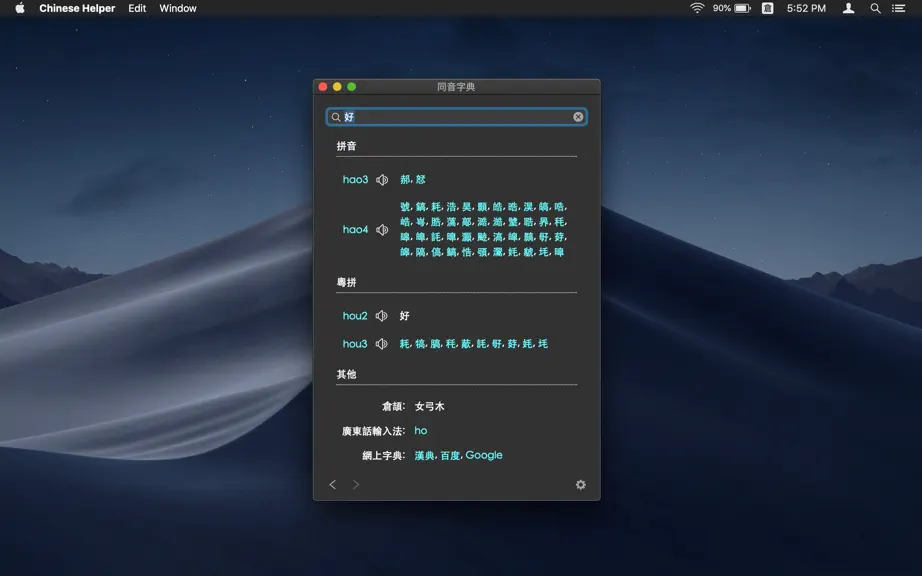Clear the search field text

pyautogui.click(x=578, y=117)
